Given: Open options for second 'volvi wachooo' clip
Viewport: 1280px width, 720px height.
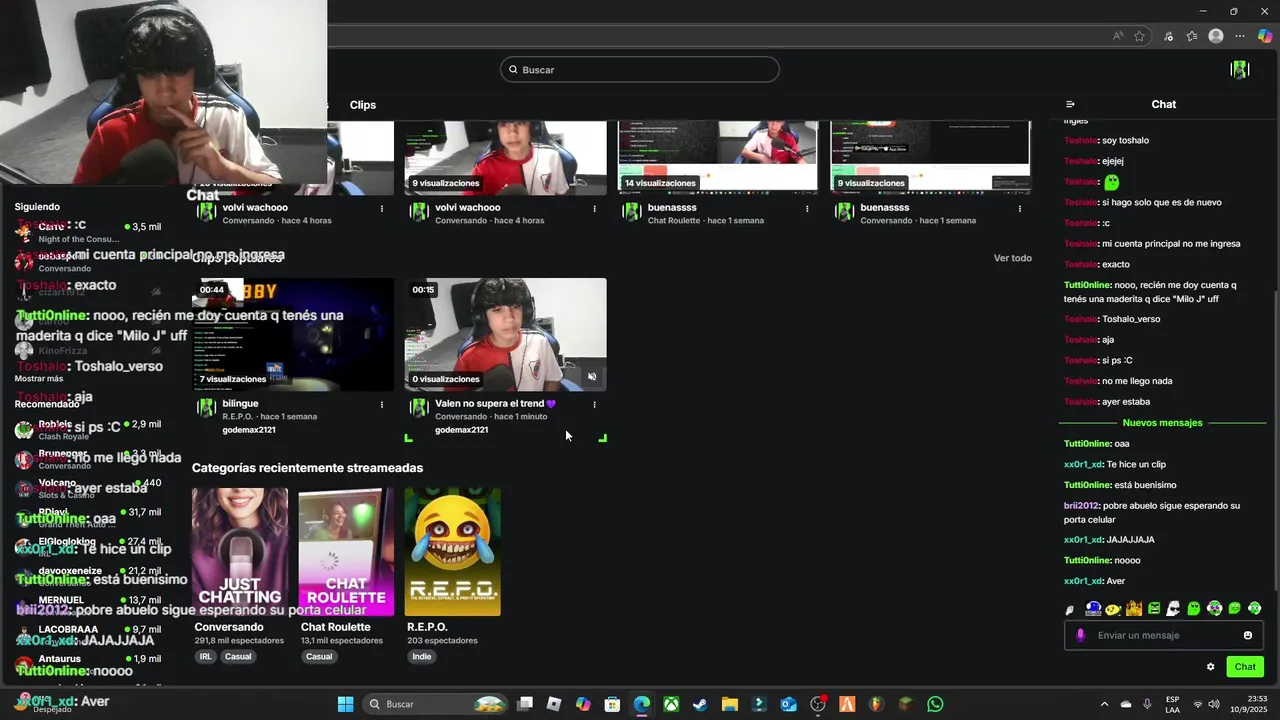Looking at the screenshot, I should pos(594,209).
